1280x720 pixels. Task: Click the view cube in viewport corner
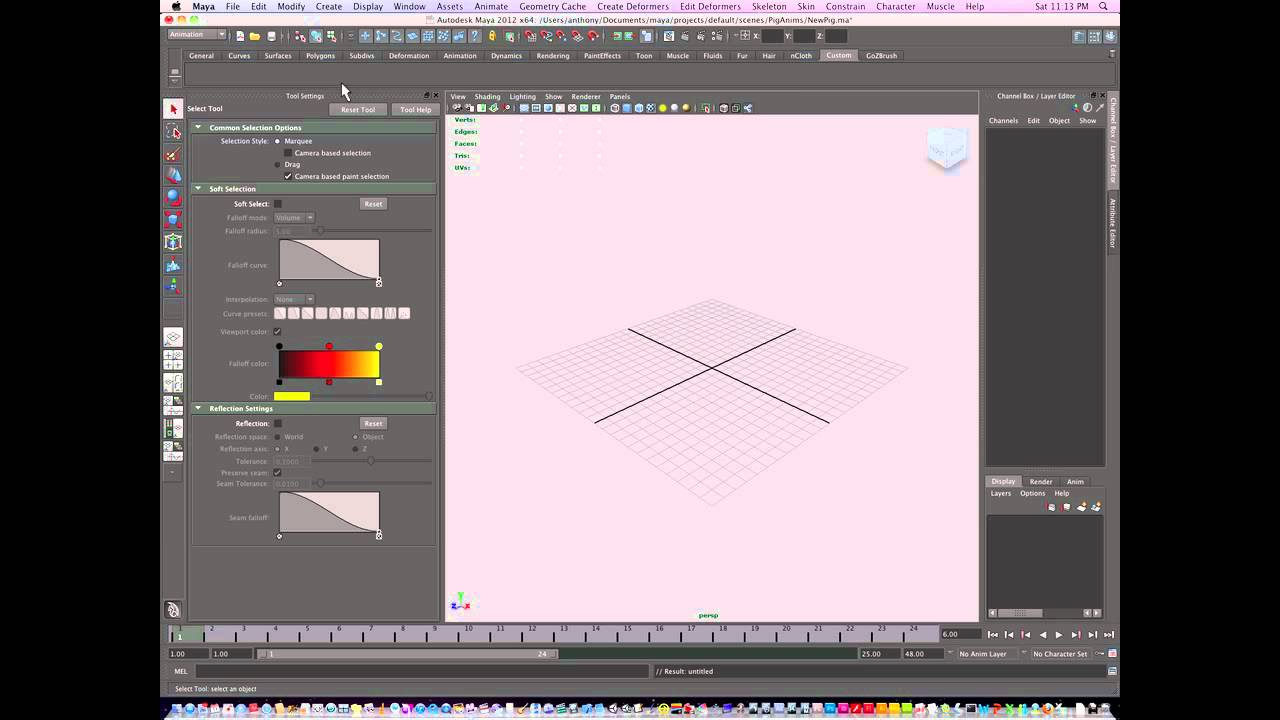946,150
